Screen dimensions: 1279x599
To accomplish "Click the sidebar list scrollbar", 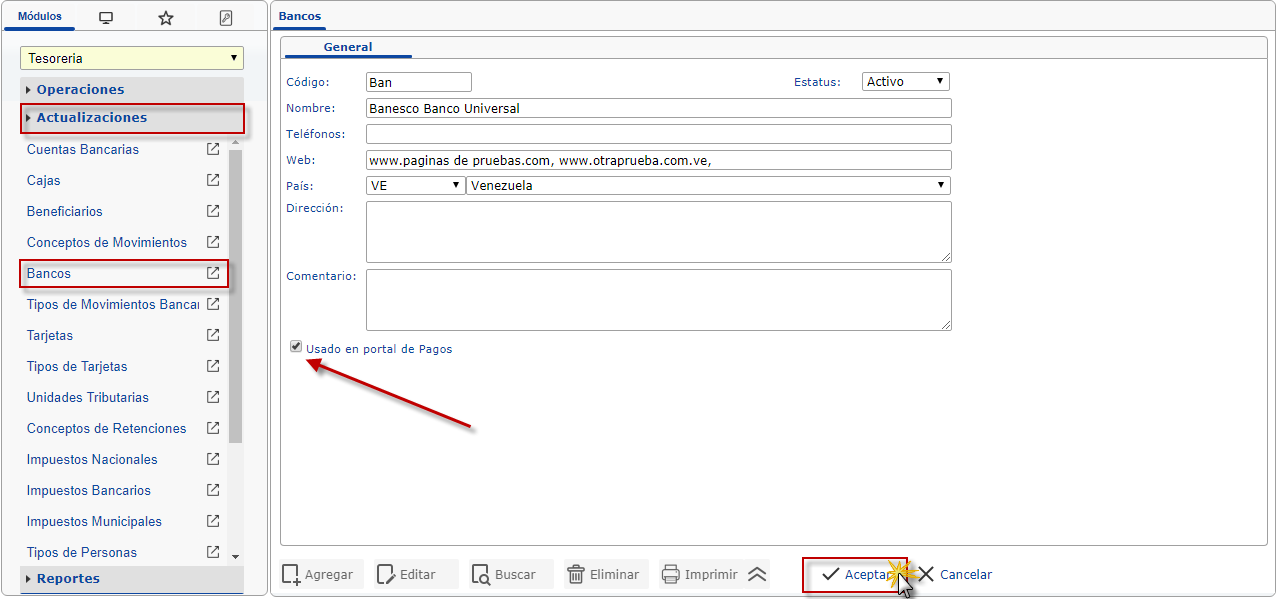I will point(236,300).
